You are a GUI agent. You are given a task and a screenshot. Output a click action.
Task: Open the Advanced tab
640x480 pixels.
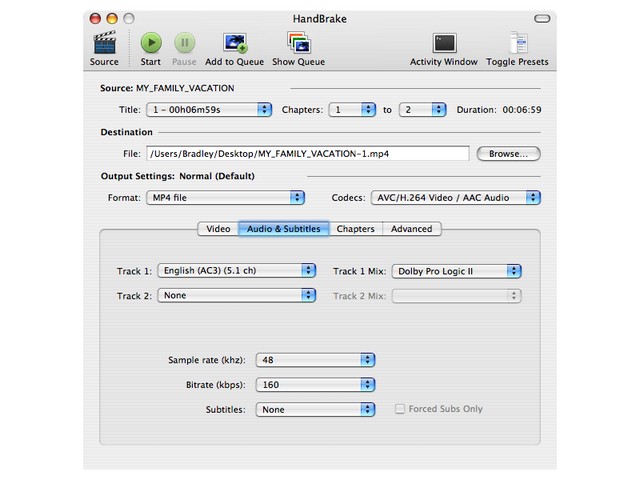411,229
